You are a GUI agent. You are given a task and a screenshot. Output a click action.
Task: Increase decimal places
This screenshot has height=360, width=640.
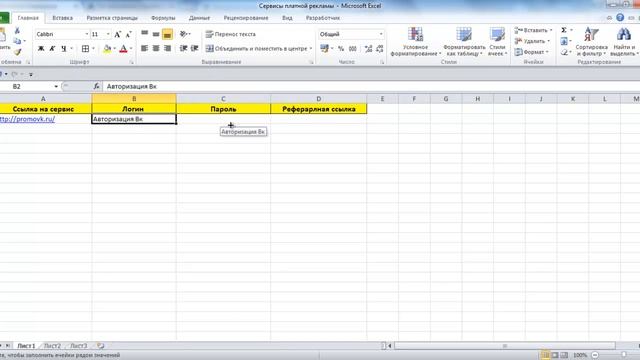(x=368, y=49)
